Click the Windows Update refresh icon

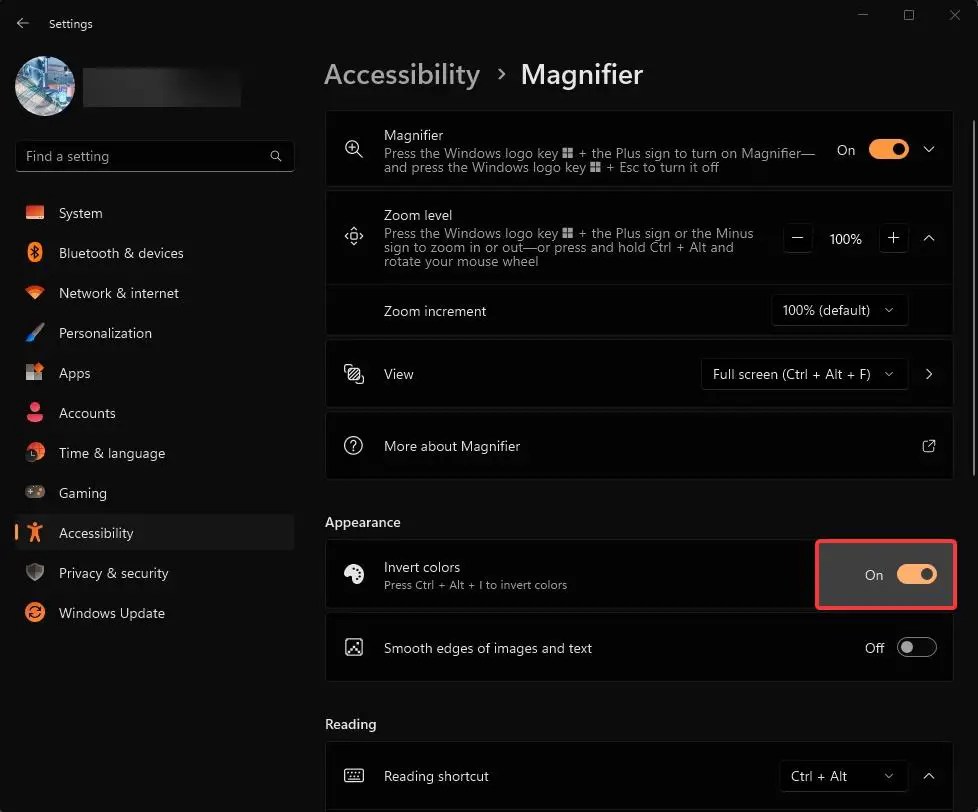35,612
